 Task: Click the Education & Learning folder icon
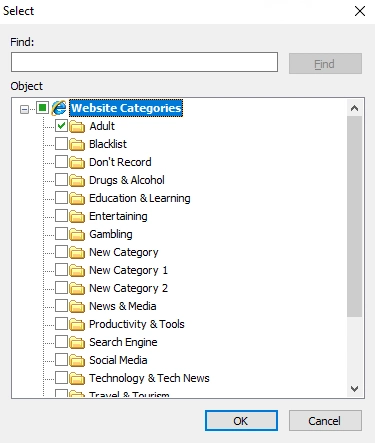click(x=77, y=198)
